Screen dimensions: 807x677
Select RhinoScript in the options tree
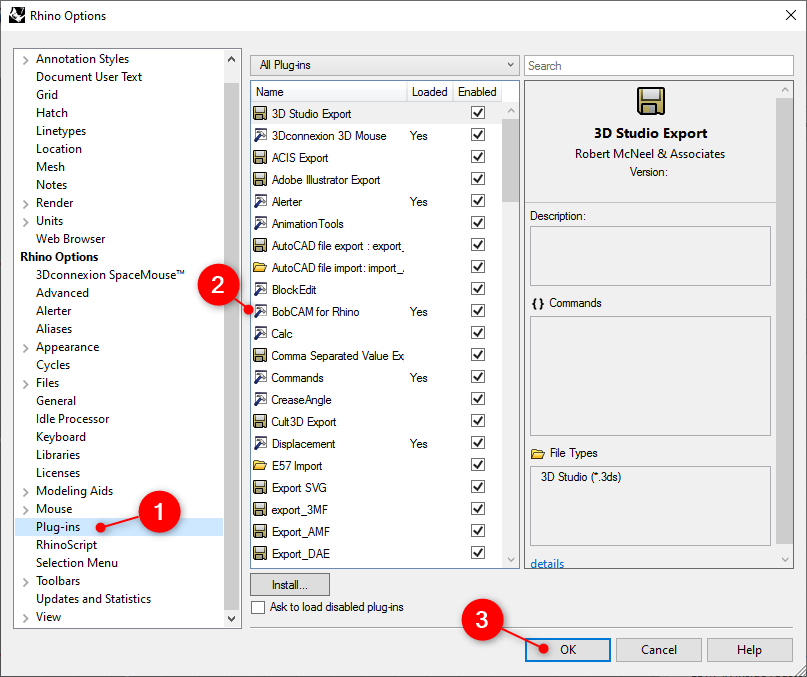point(66,545)
